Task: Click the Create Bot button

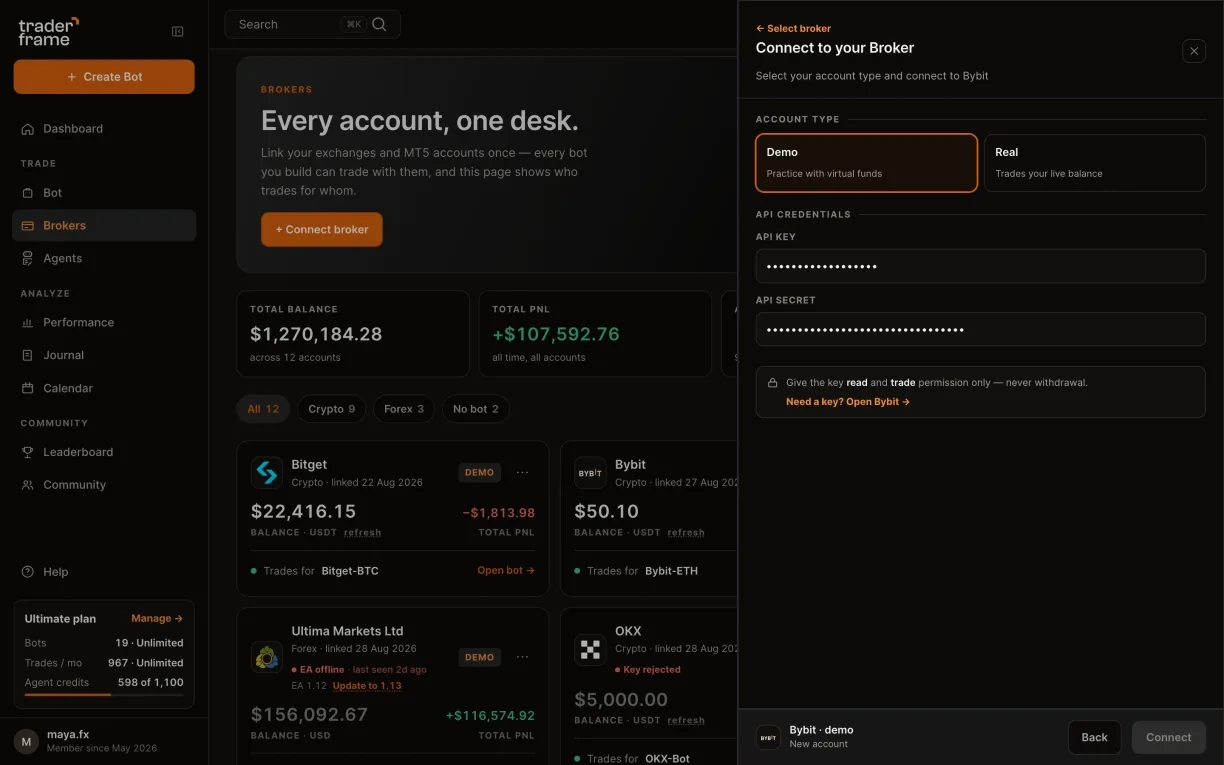Action: click(104, 77)
